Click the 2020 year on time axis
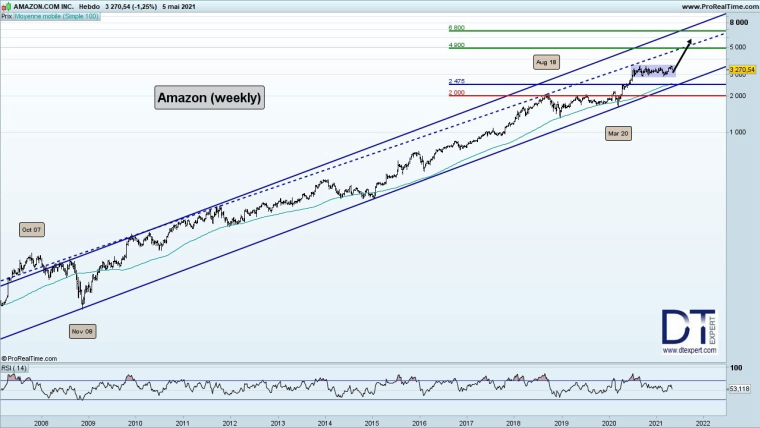 [x=609, y=423]
